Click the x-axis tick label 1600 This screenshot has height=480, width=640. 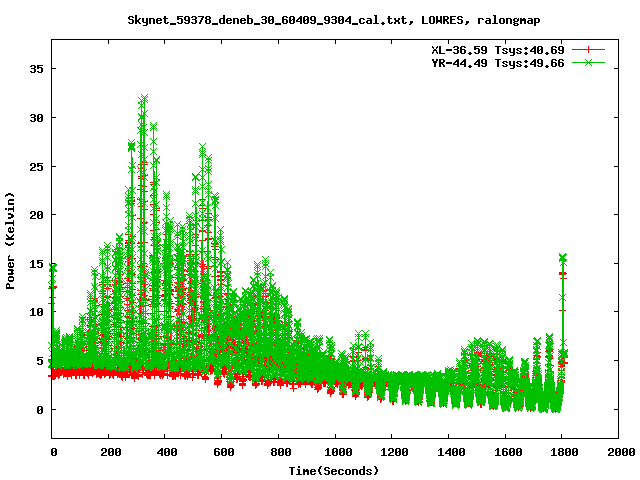click(x=508, y=452)
